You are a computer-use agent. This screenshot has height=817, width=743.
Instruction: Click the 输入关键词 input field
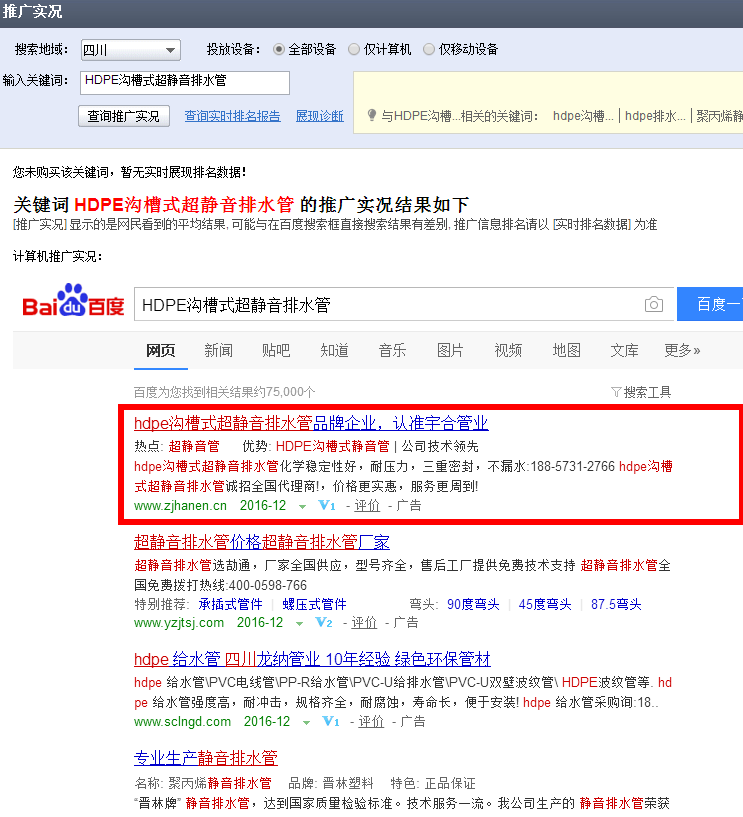click(x=185, y=82)
